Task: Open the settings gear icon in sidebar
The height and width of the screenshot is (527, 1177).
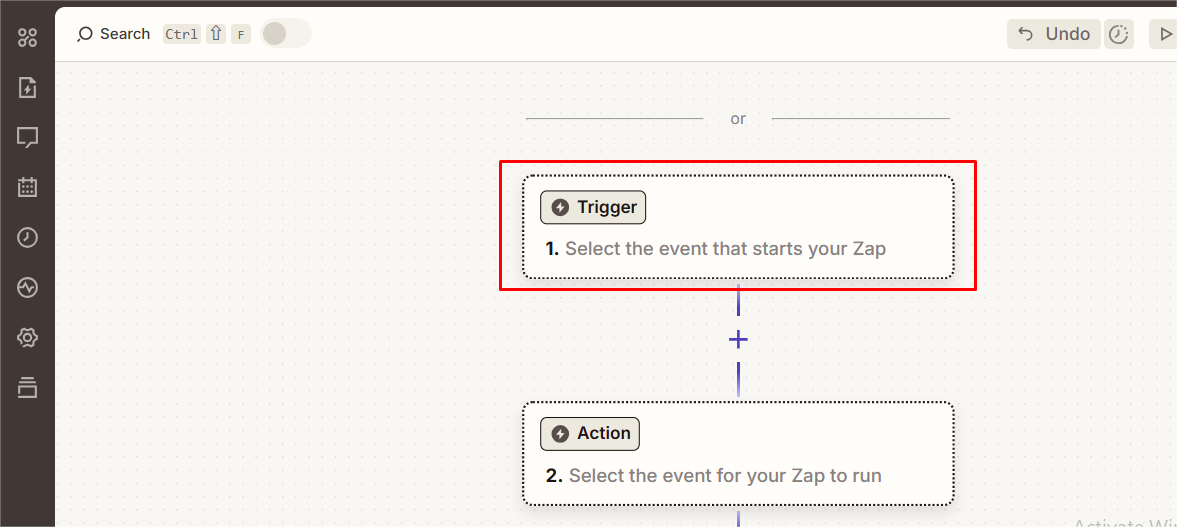Action: point(27,338)
